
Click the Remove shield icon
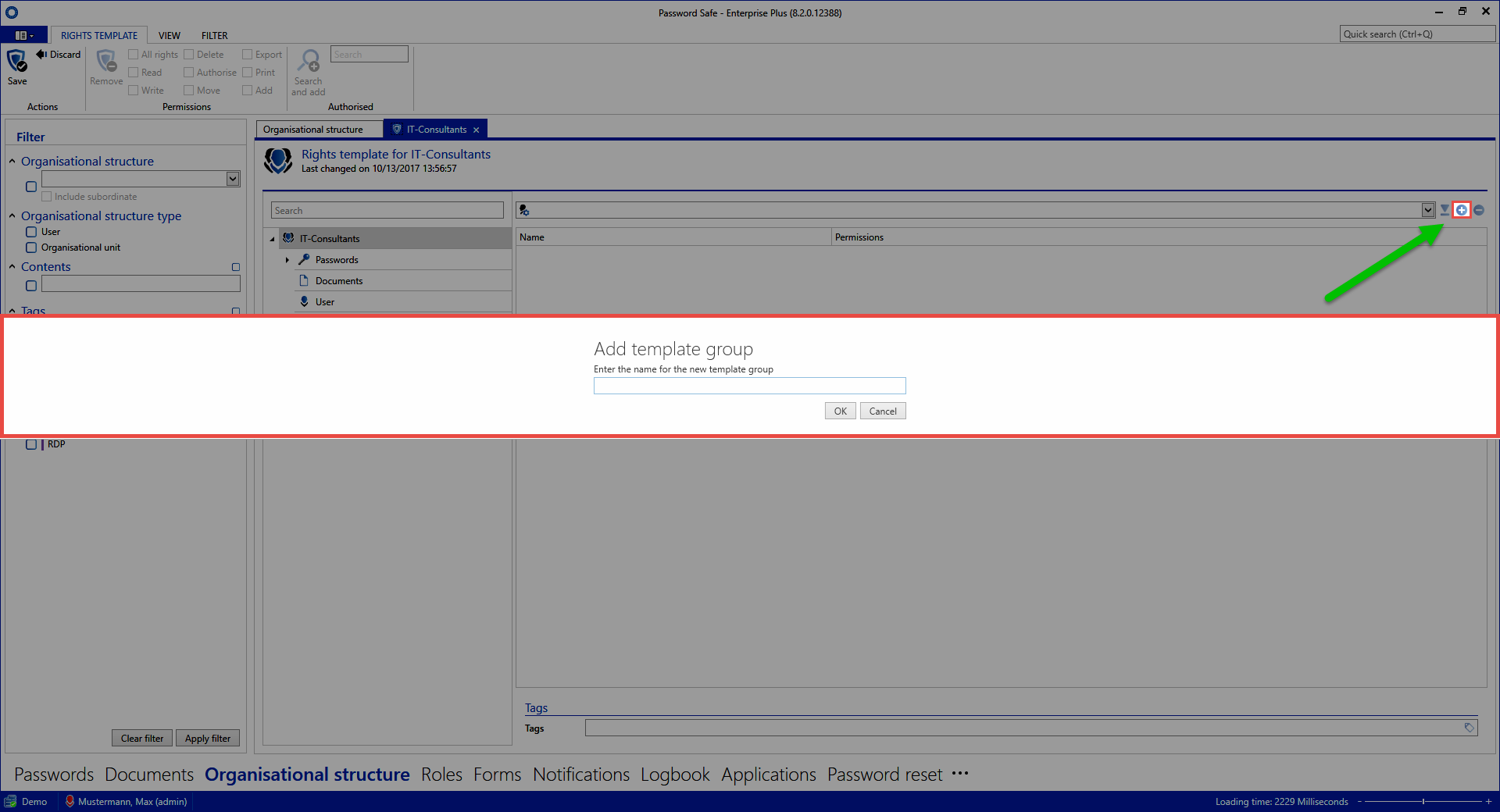click(106, 61)
